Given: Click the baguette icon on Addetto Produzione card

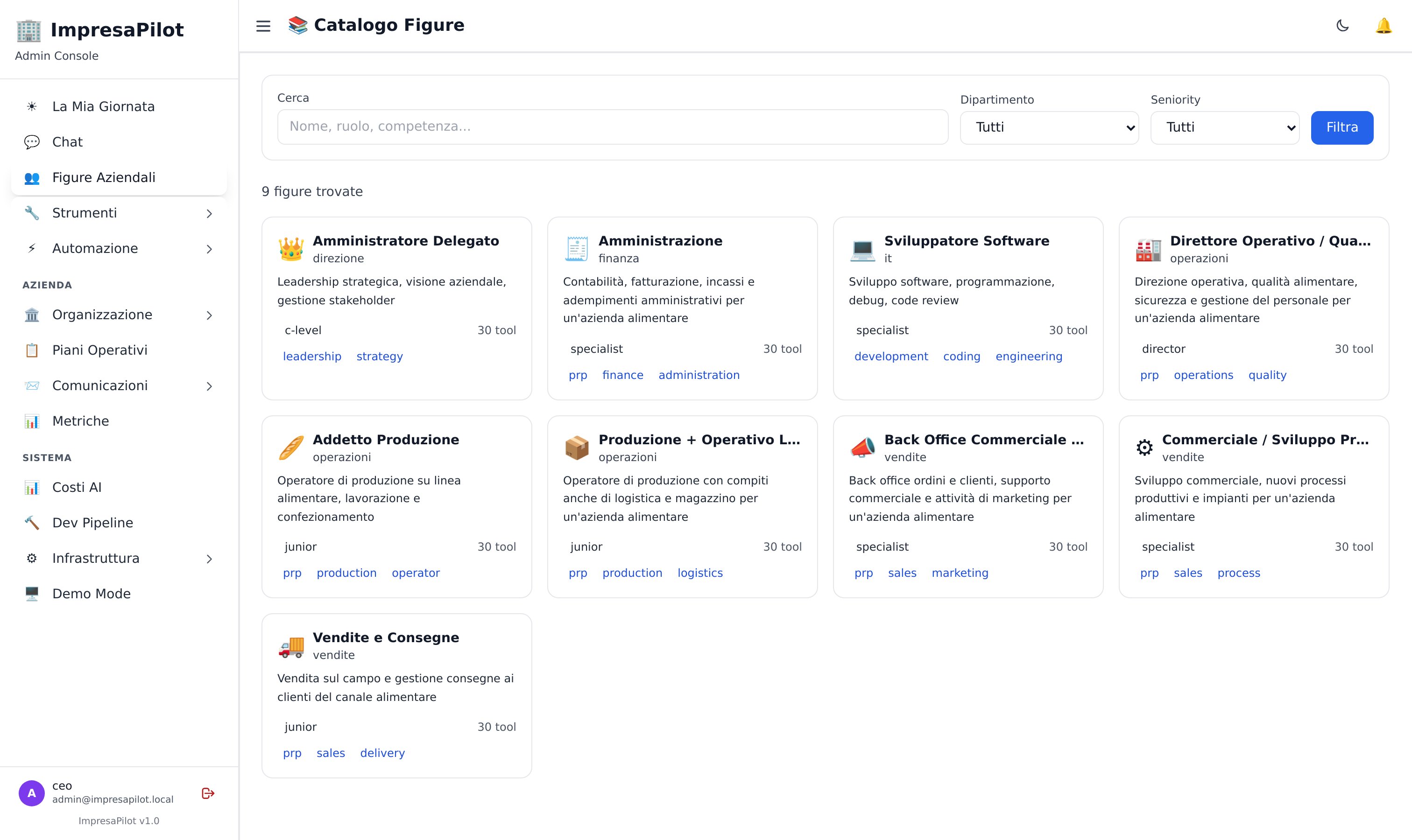Looking at the screenshot, I should (291, 448).
